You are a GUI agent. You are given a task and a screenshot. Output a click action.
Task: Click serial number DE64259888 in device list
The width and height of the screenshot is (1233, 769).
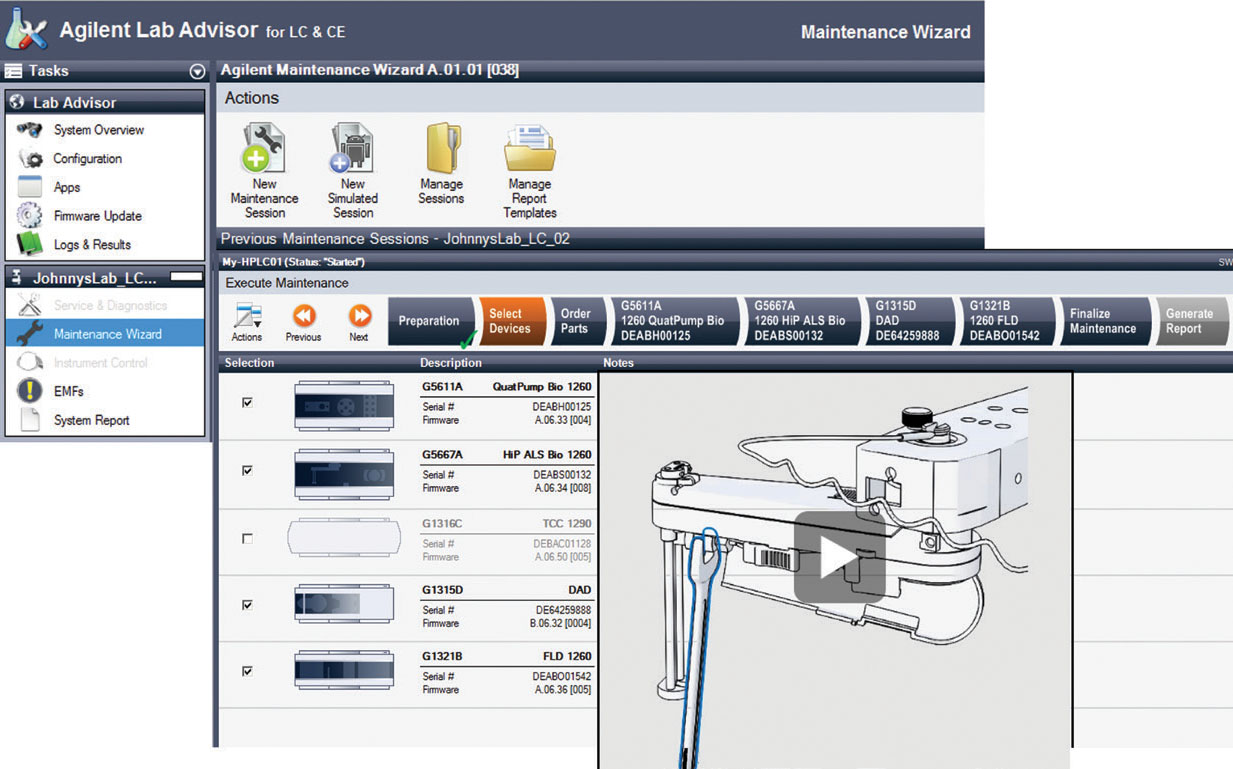point(563,610)
